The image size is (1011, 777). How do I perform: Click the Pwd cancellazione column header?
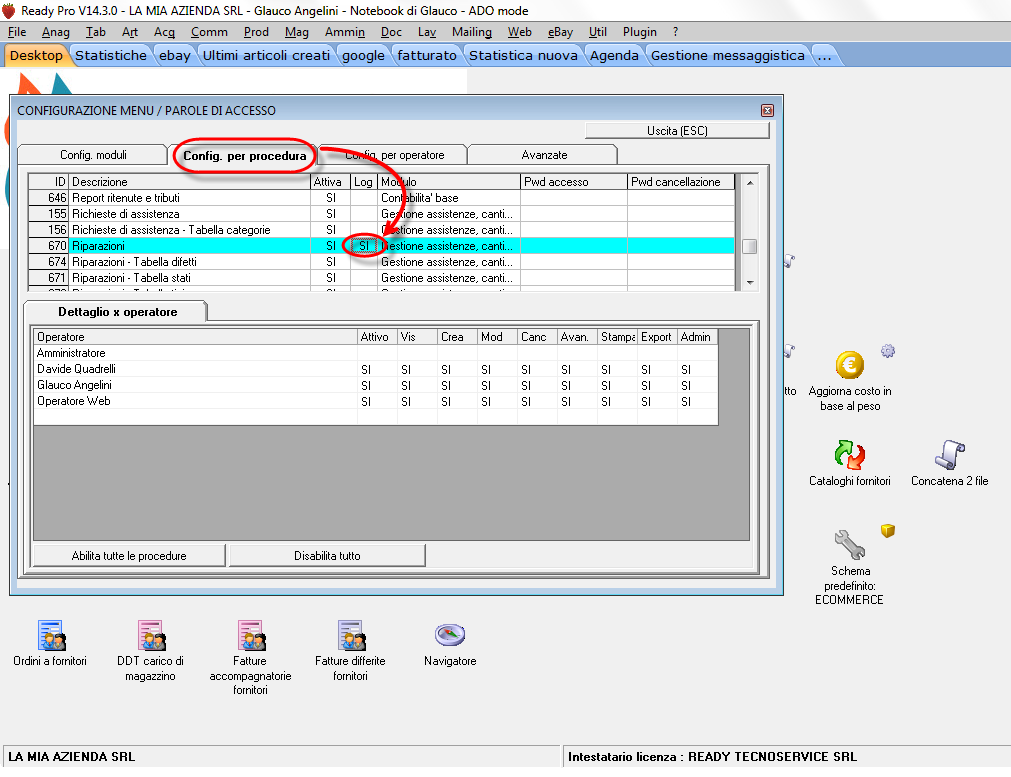(681, 182)
